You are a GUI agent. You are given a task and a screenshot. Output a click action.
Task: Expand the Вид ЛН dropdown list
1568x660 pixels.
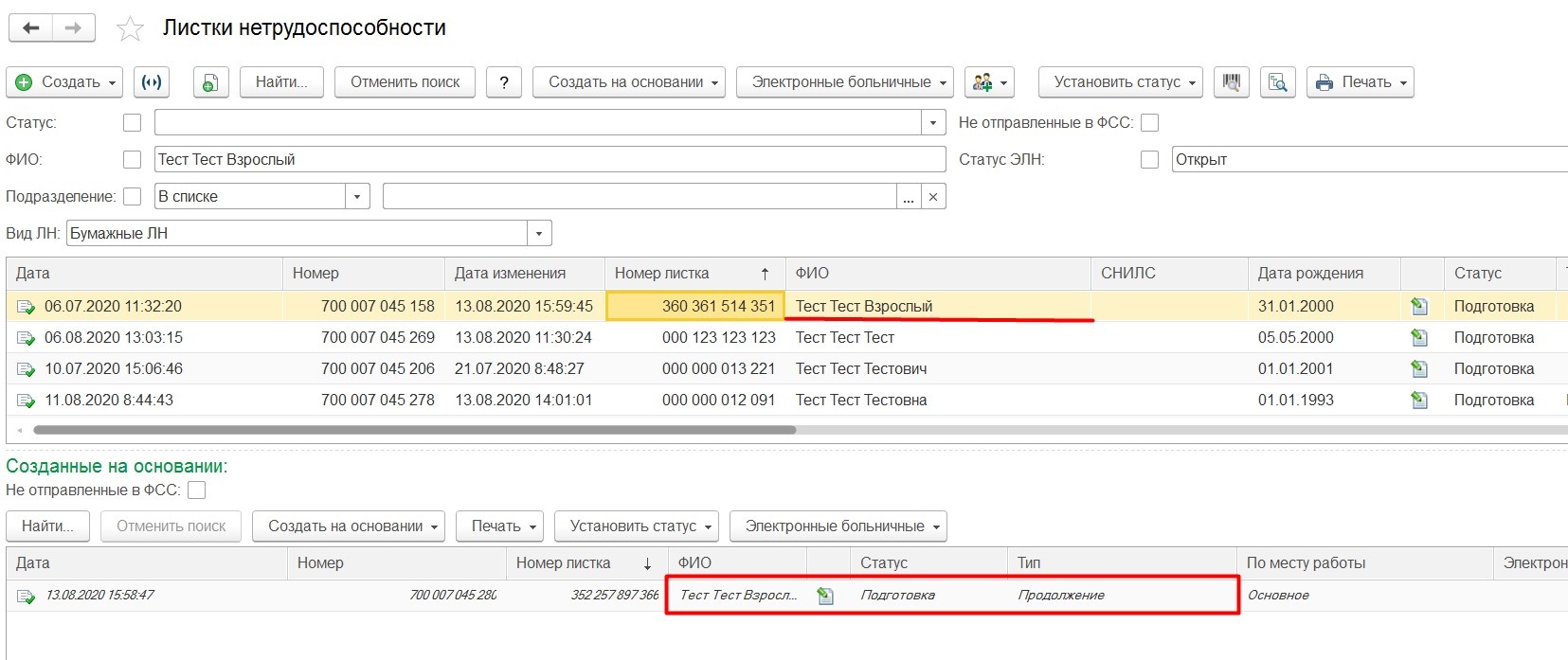(539, 234)
